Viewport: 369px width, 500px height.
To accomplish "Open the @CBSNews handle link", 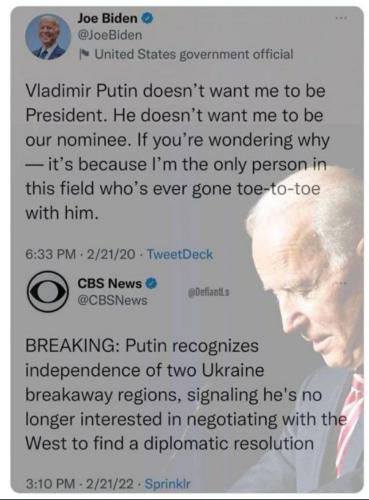I will (112, 300).
